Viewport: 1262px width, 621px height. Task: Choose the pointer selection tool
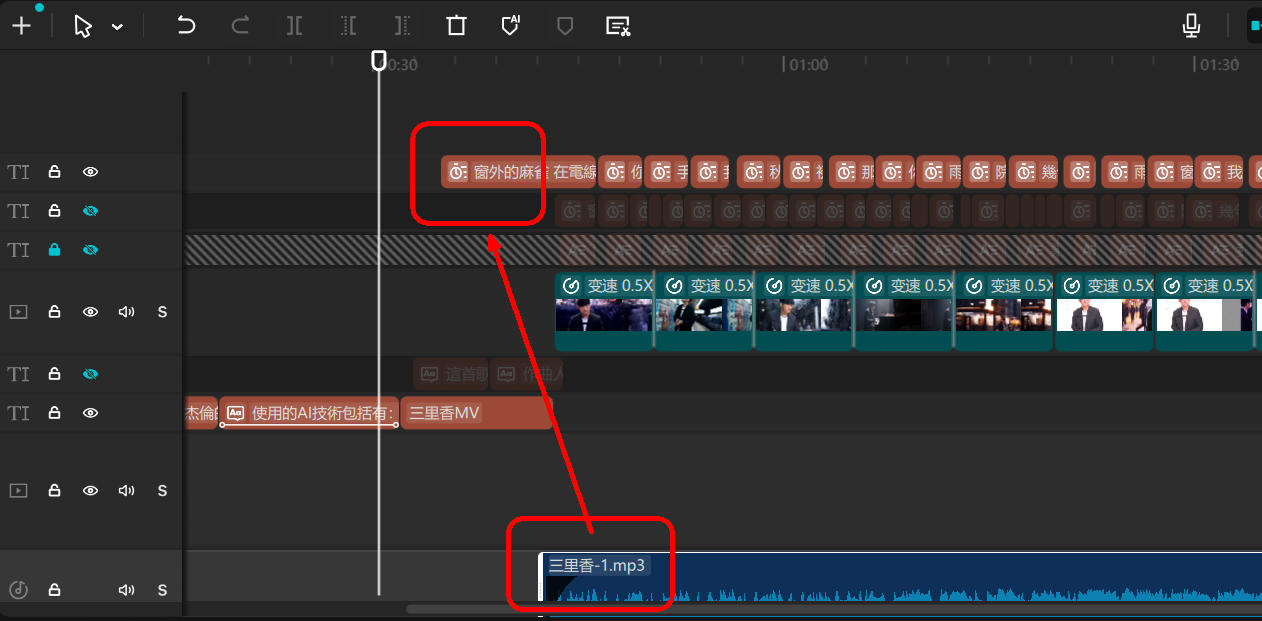point(83,26)
